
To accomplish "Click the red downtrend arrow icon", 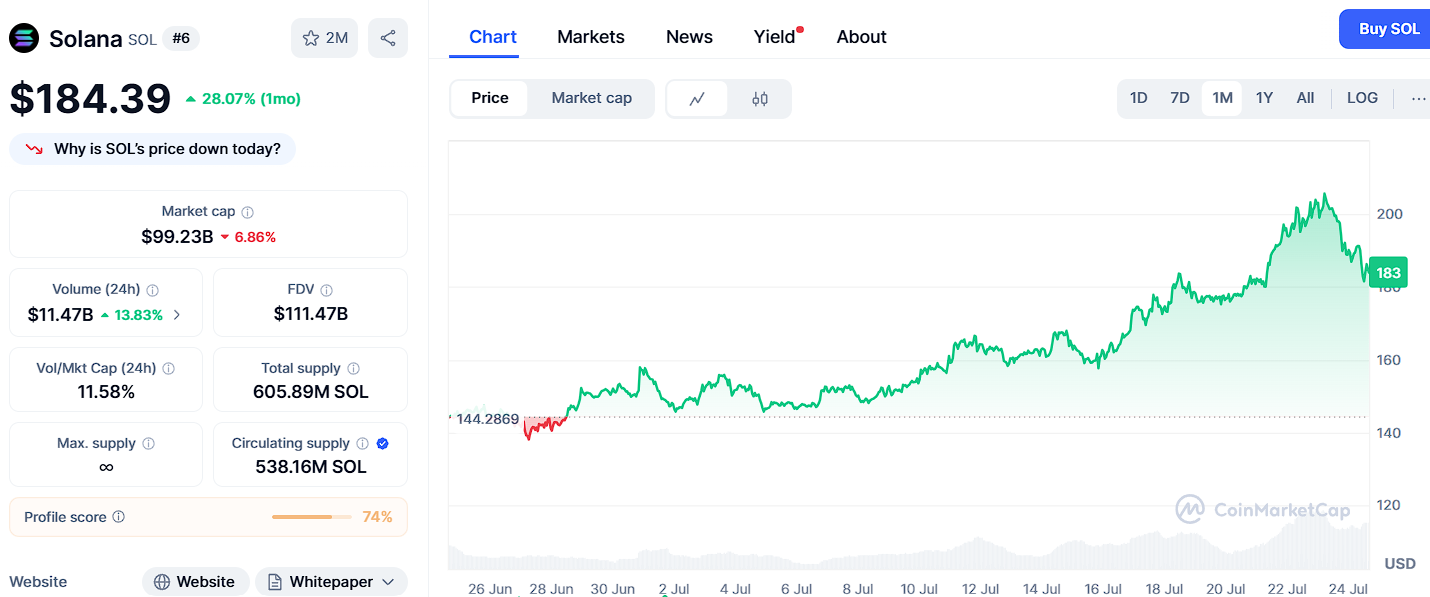I will 34,149.
